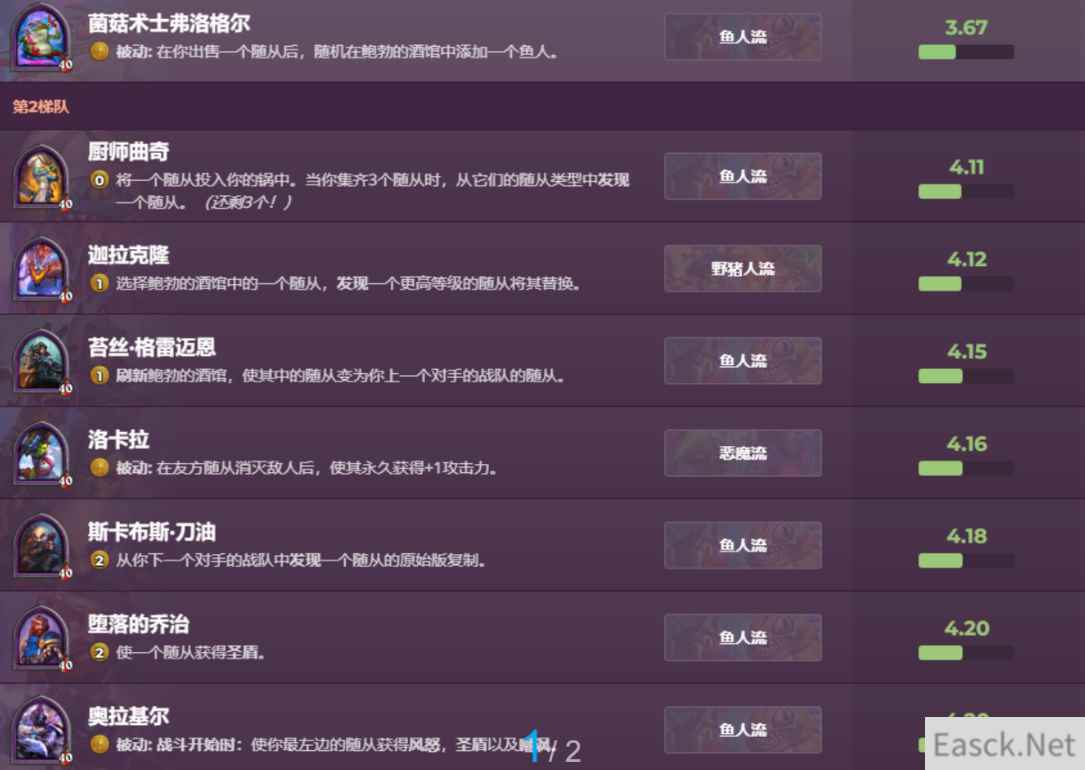Click the 鱼人流 button for 厨师曲奇
The image size is (1085, 770).
[x=742, y=176]
